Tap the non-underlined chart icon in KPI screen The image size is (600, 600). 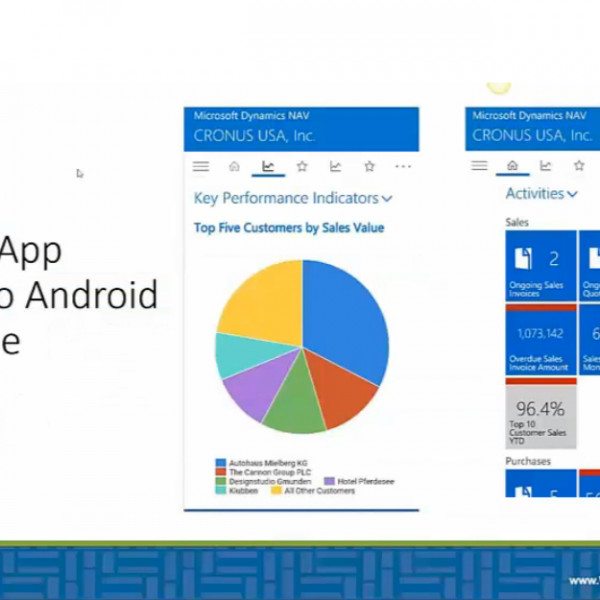[336, 166]
